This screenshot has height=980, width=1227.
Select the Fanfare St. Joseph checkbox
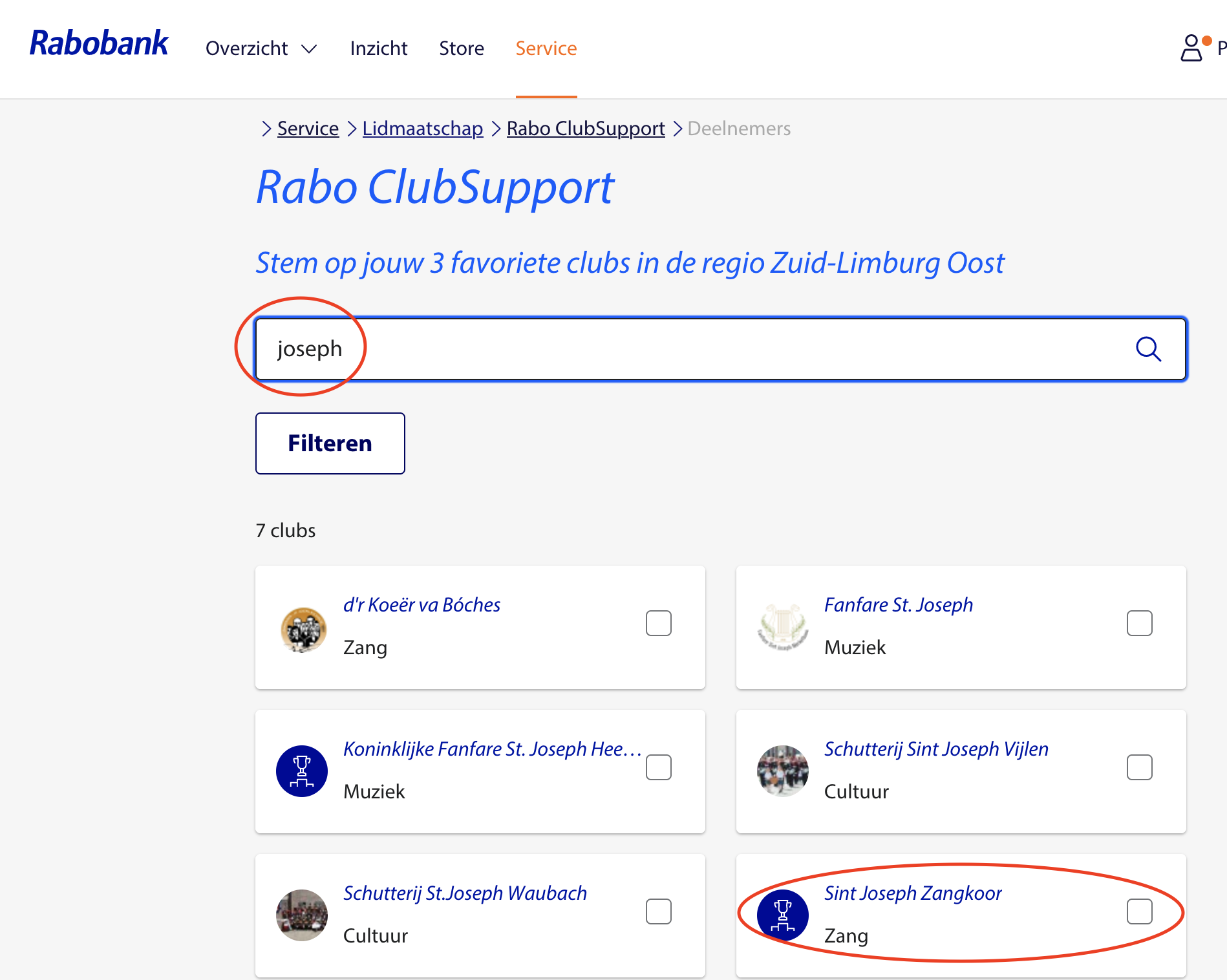1139,623
